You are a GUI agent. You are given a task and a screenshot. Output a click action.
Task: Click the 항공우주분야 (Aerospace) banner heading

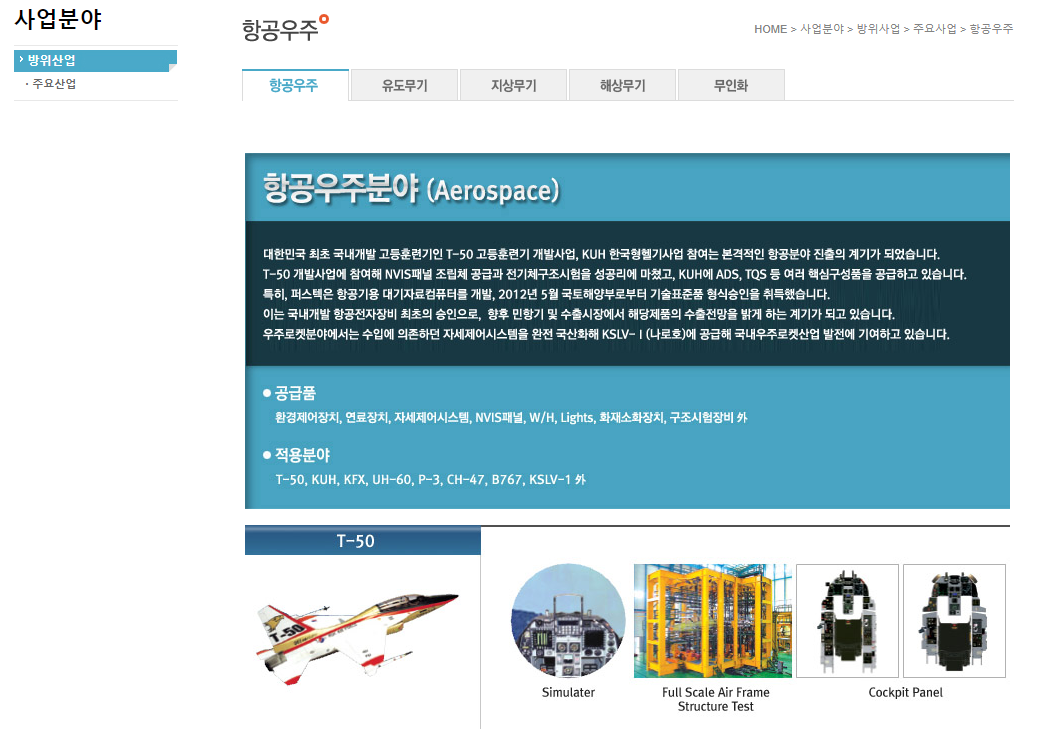(411, 190)
